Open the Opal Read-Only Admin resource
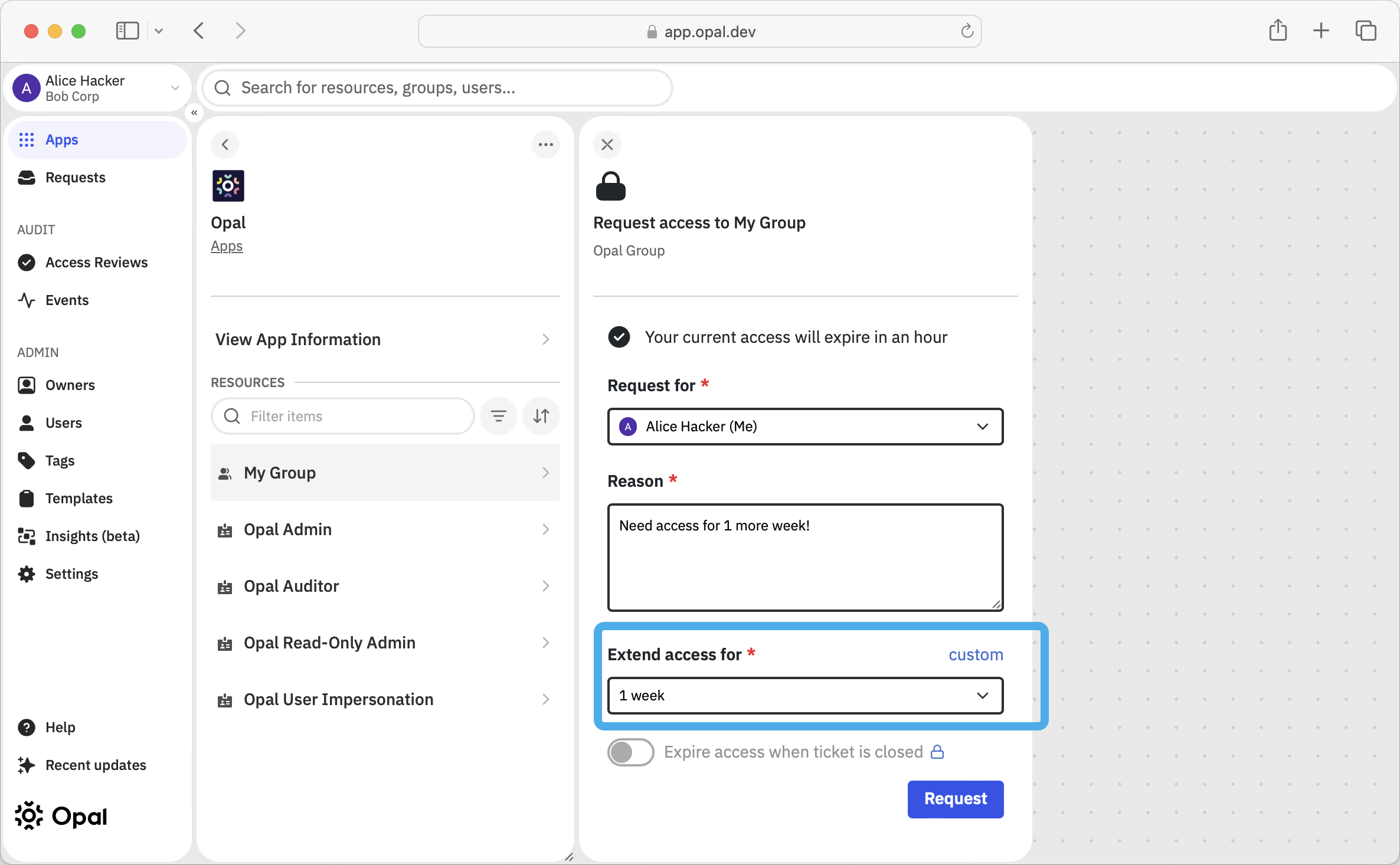 coord(385,643)
